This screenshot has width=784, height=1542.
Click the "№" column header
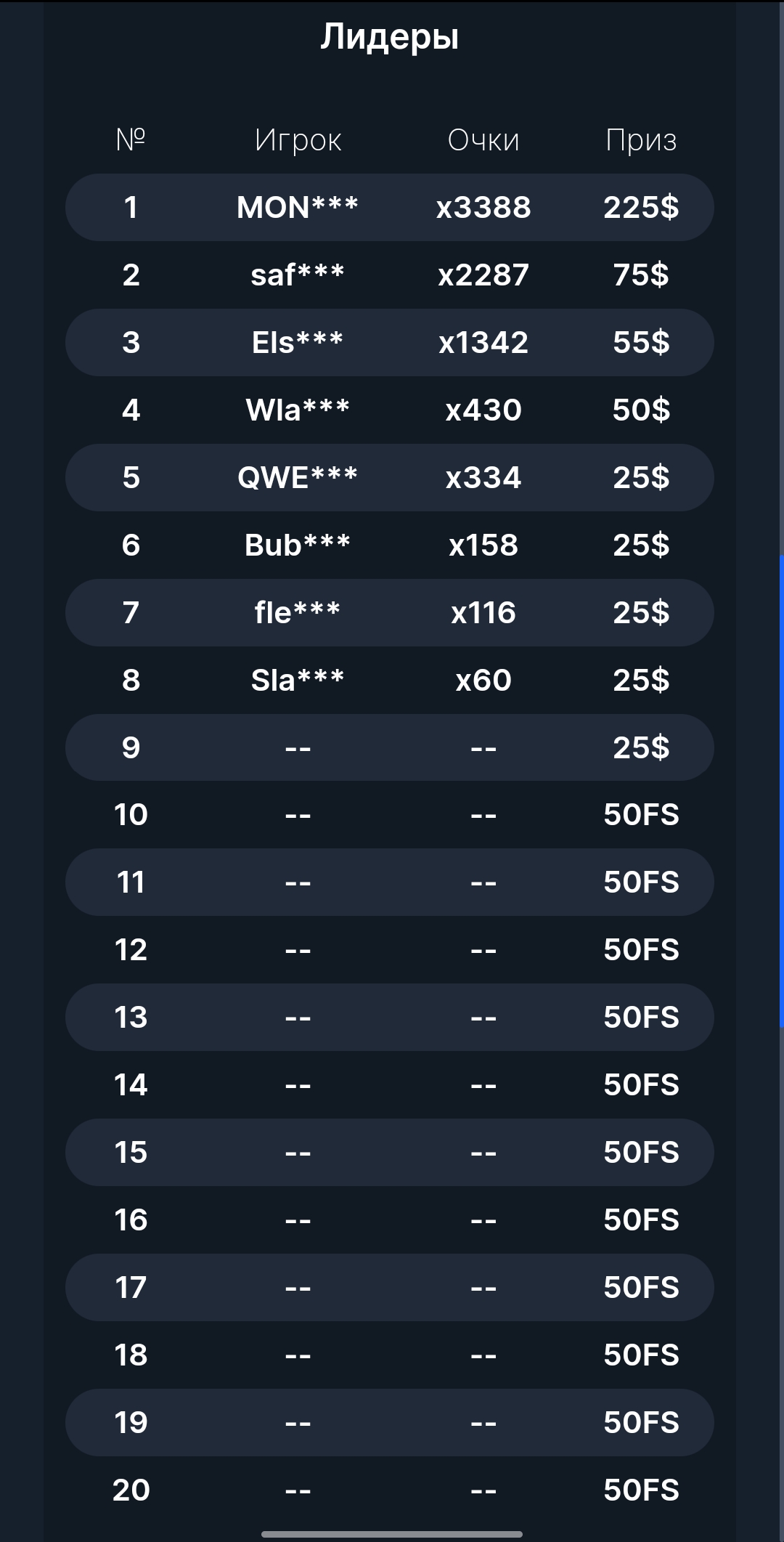(131, 139)
